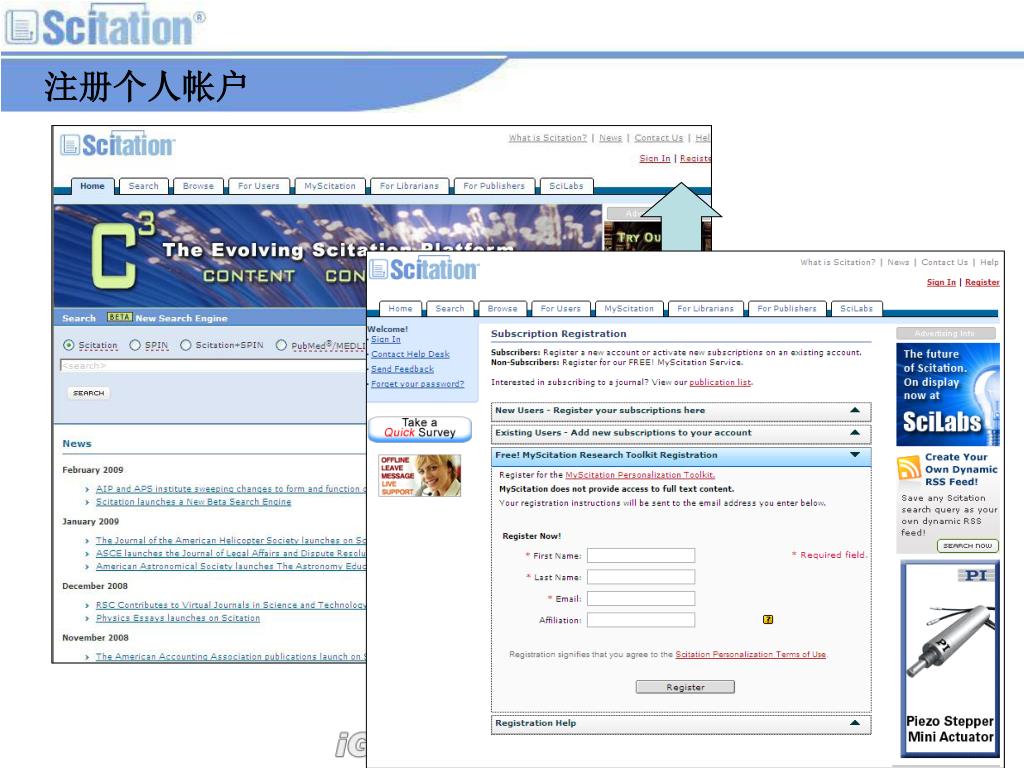Open the yellow Affiliation help icon
This screenshot has width=1024, height=768.
768,619
